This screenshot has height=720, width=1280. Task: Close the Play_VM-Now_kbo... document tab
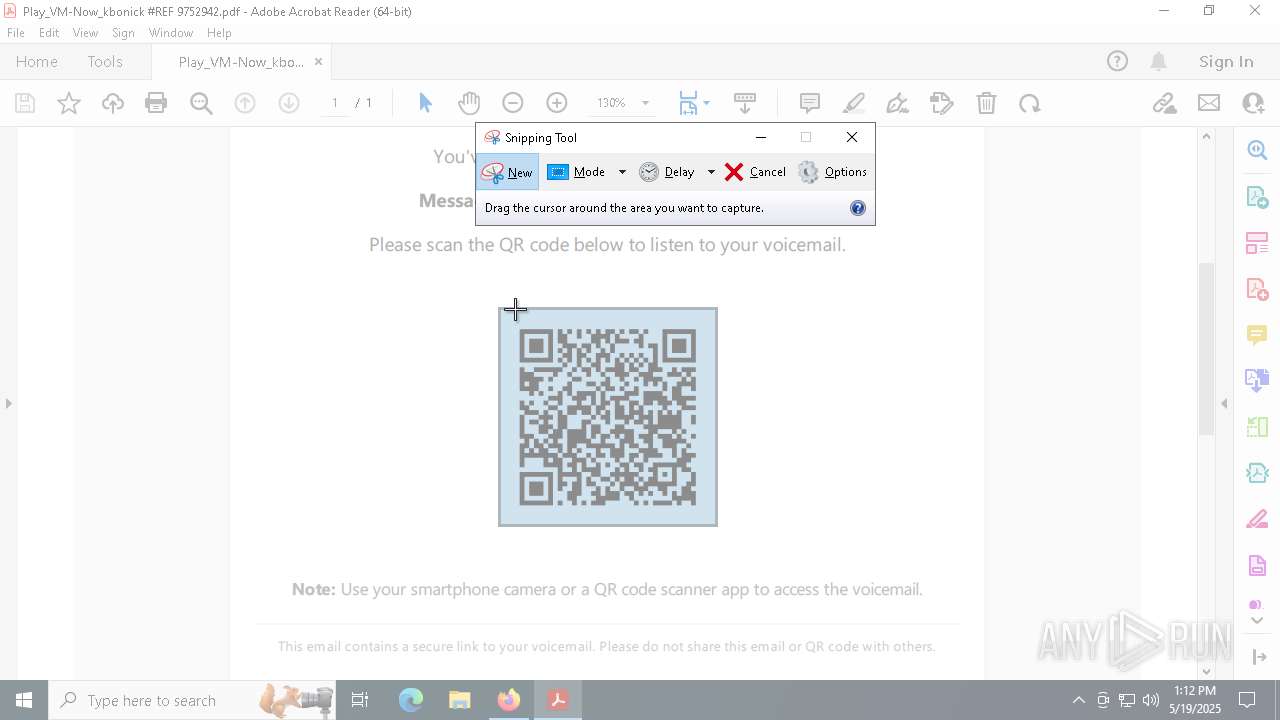tap(318, 61)
